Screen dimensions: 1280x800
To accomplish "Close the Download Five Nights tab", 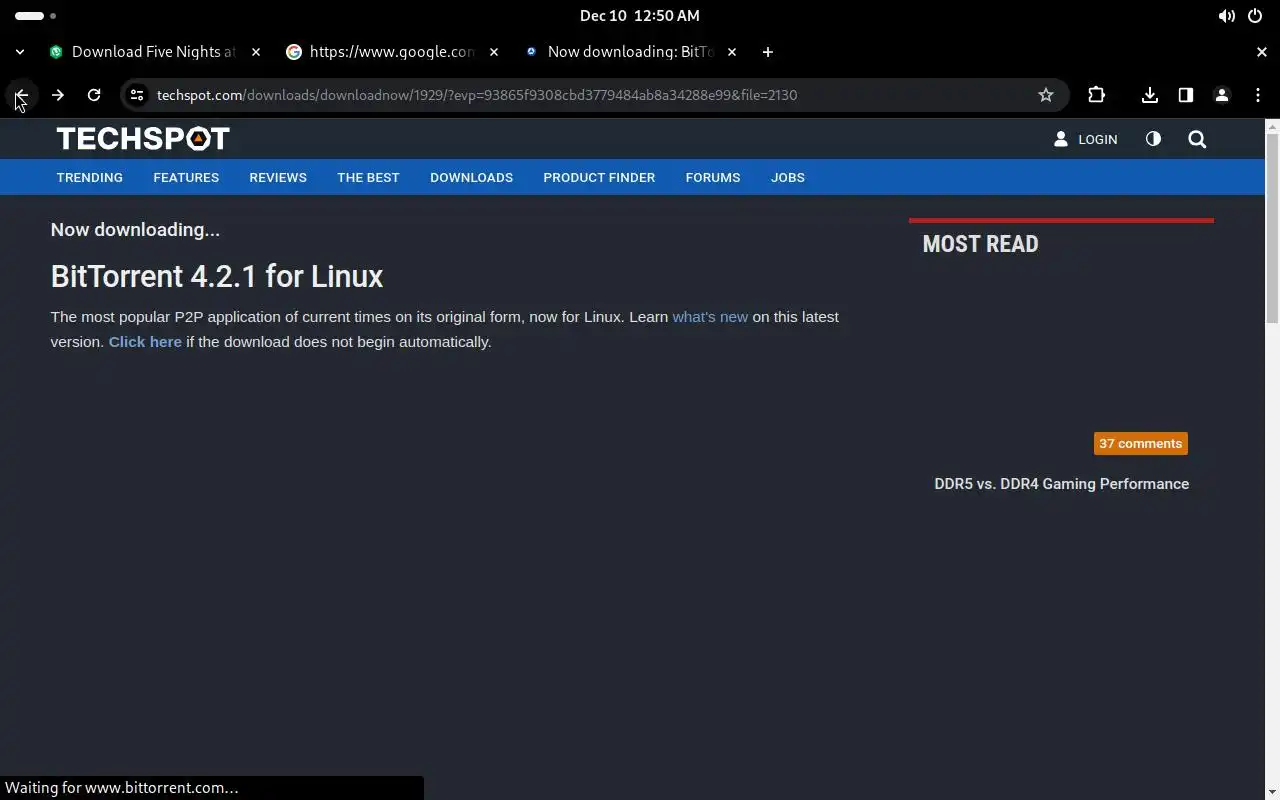I will click(256, 52).
